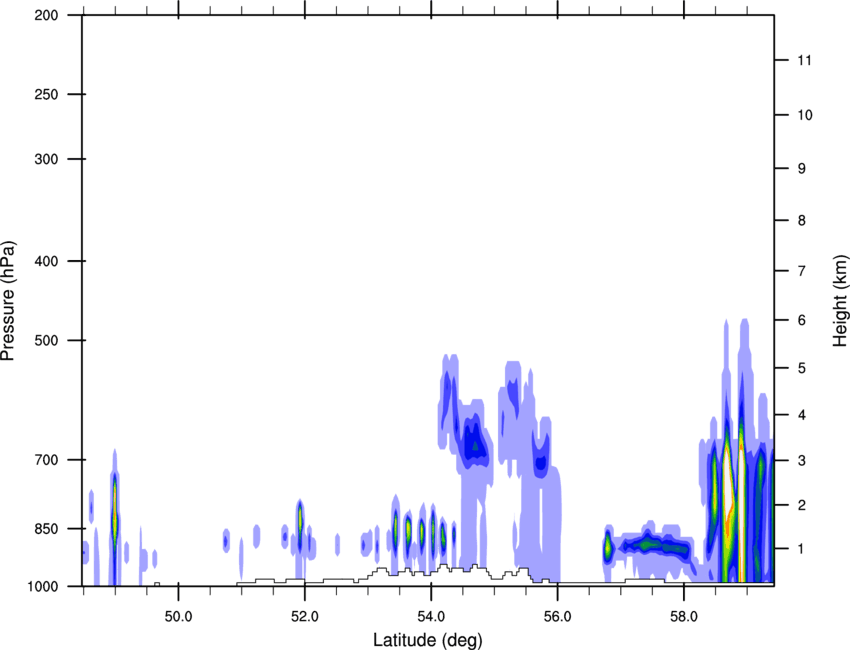Click the 500 pressure tick label
850x650 pixels.
[46, 340]
